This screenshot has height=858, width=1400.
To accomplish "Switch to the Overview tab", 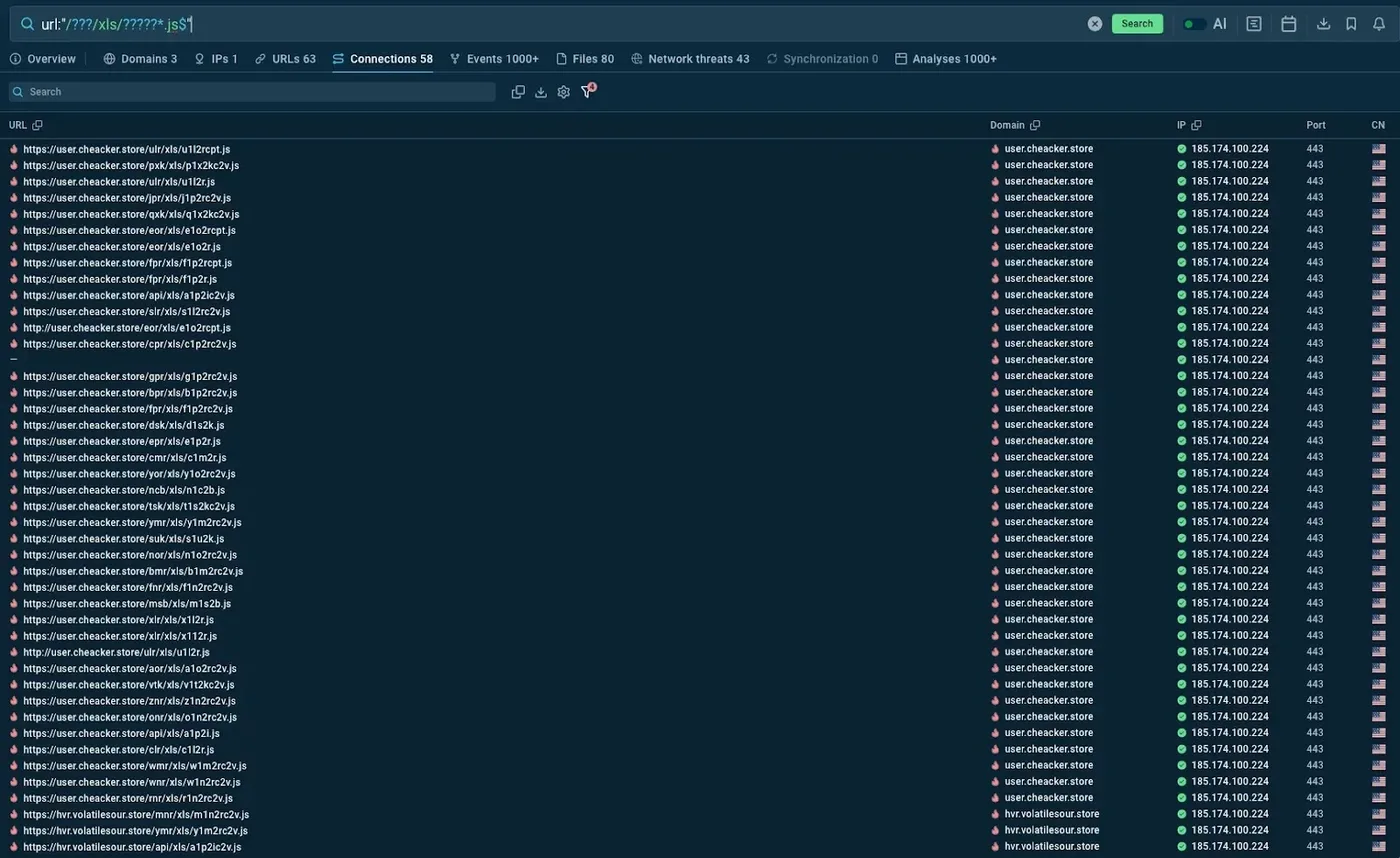I will [x=42, y=59].
